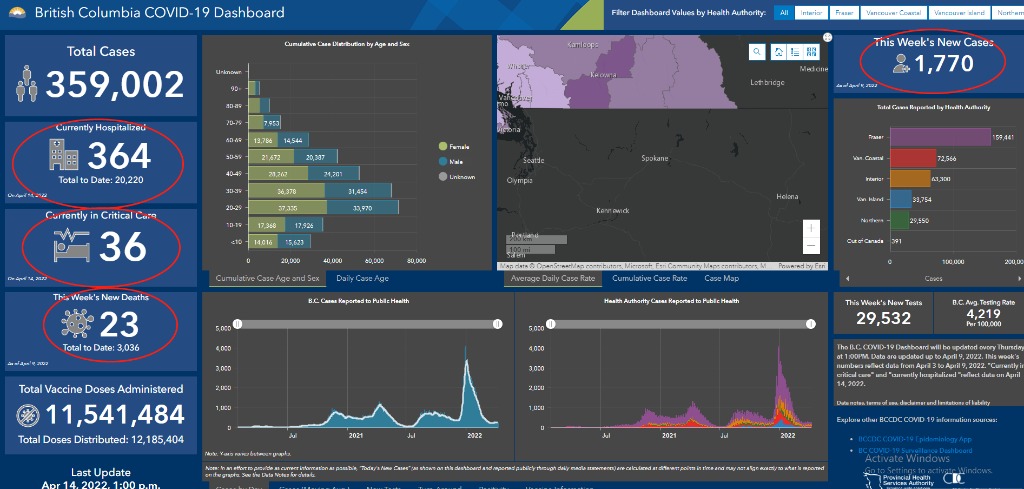Expand the map to full screen
Screen dimensions: 1024x489
coord(827,37)
